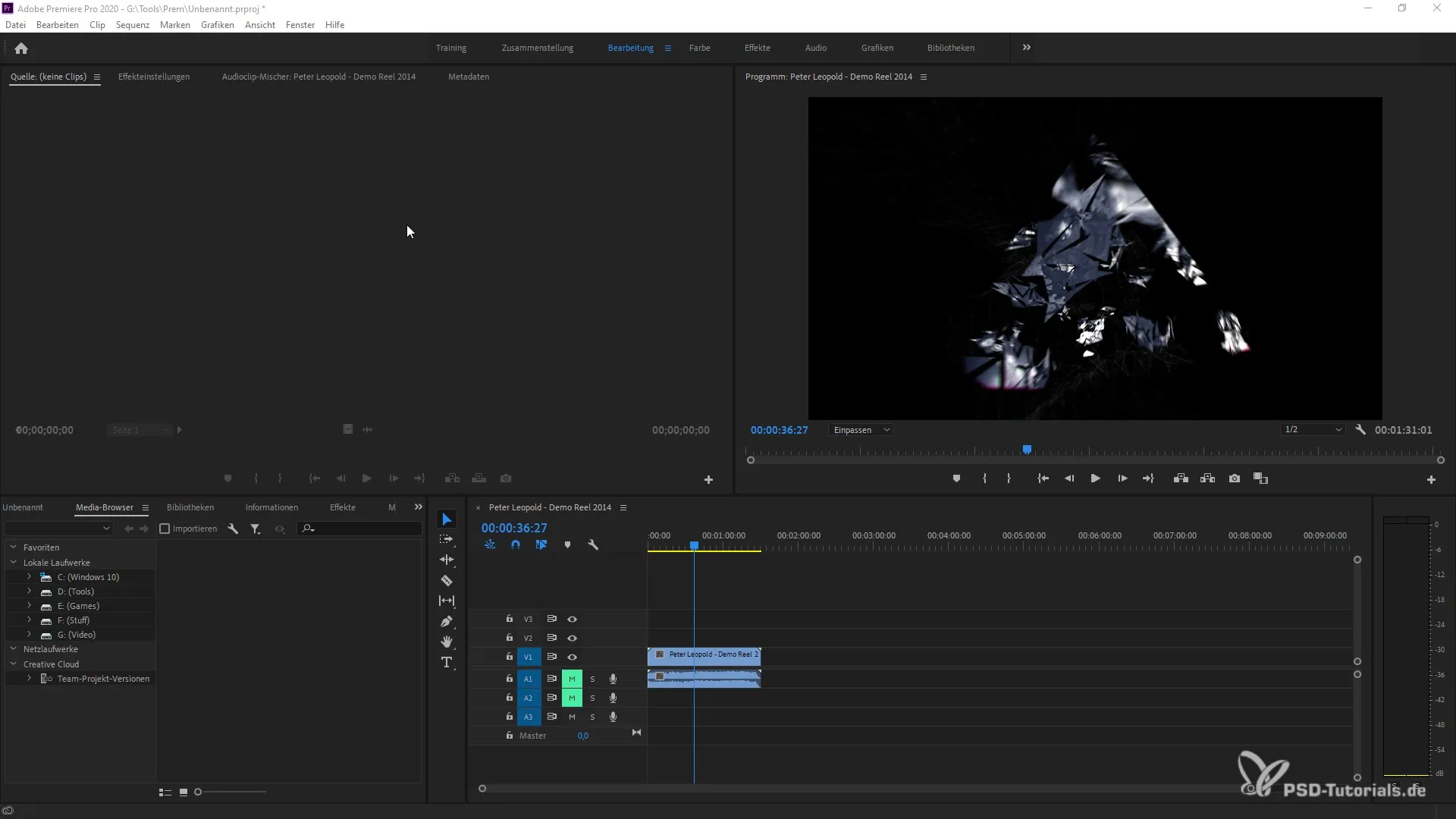Click the Master volume value 0,0
The width and height of the screenshot is (1456, 819).
point(582,736)
